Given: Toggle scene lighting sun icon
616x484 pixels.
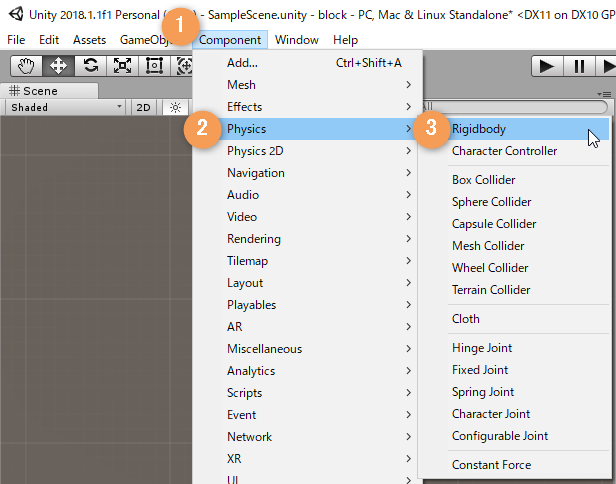Looking at the screenshot, I should tap(175, 107).
